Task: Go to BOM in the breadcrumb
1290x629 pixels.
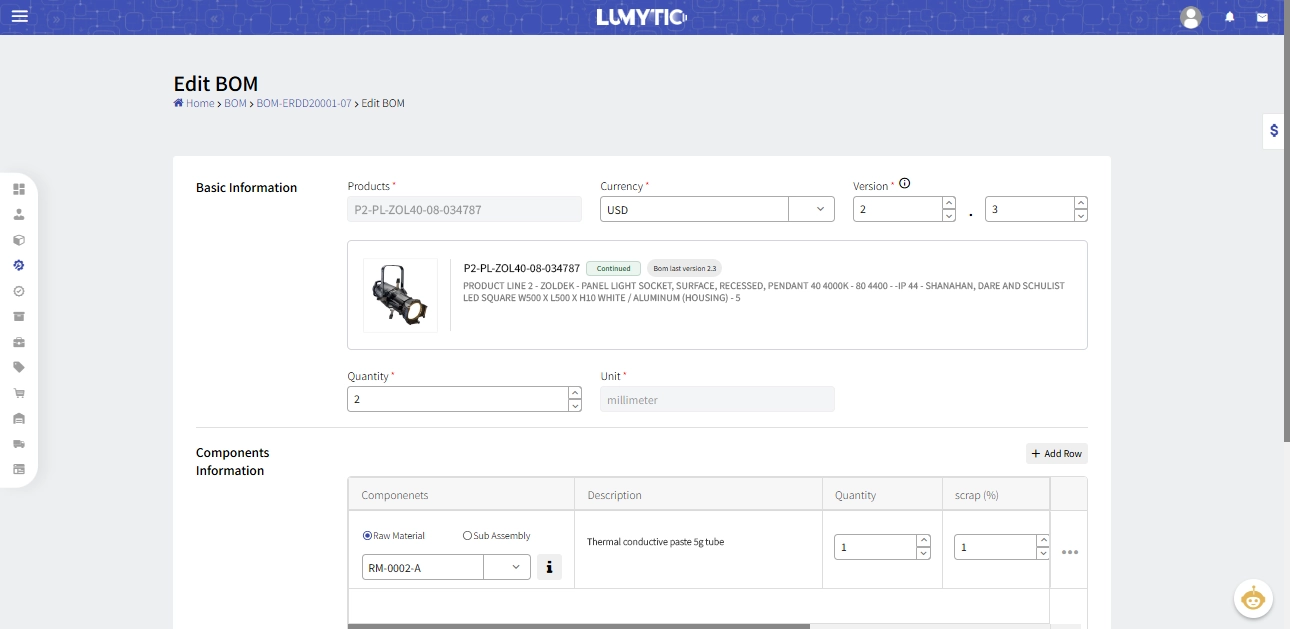Action: [235, 103]
